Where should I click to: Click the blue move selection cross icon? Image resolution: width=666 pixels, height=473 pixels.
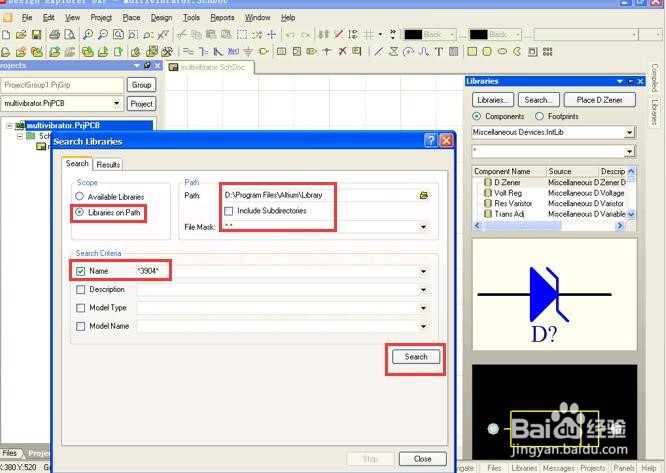[x=272, y=34]
